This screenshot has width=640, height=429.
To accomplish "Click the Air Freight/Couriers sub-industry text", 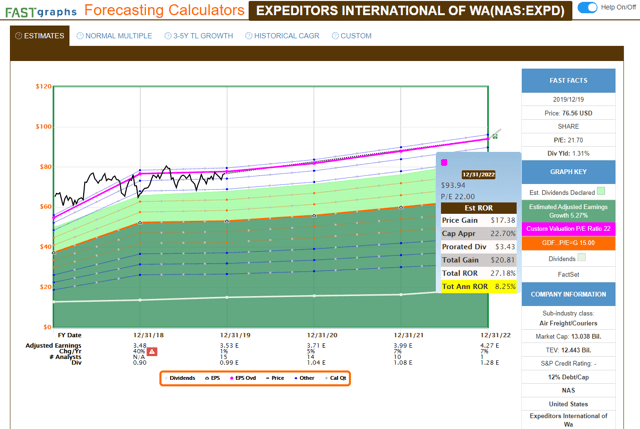I will (568, 323).
